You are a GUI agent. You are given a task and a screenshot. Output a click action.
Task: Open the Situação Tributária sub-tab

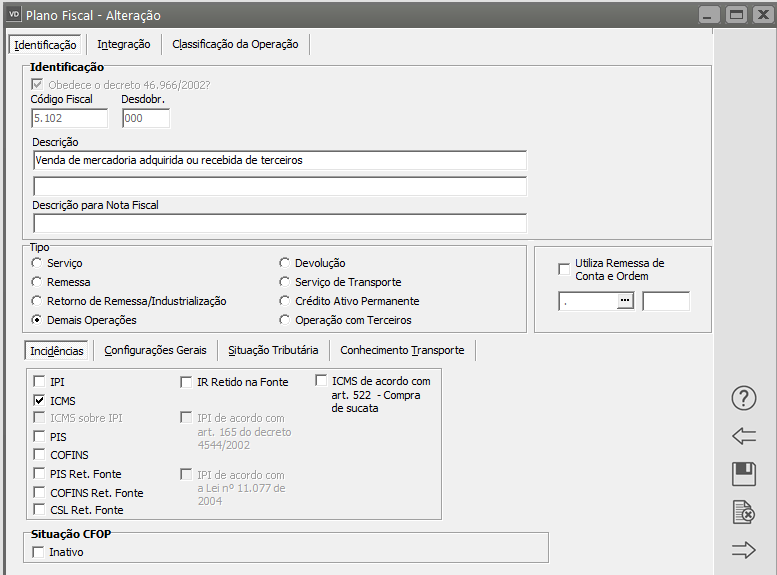(273, 350)
